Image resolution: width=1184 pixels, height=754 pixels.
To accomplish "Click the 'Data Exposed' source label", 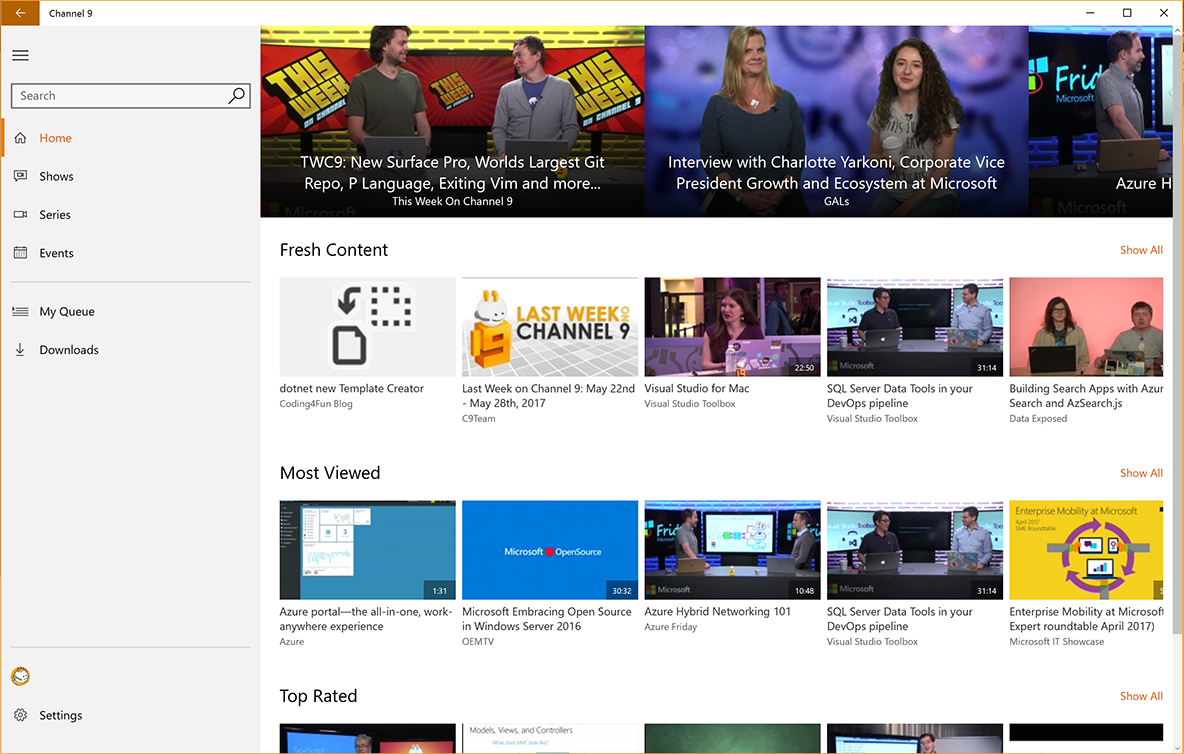I will tap(1038, 419).
